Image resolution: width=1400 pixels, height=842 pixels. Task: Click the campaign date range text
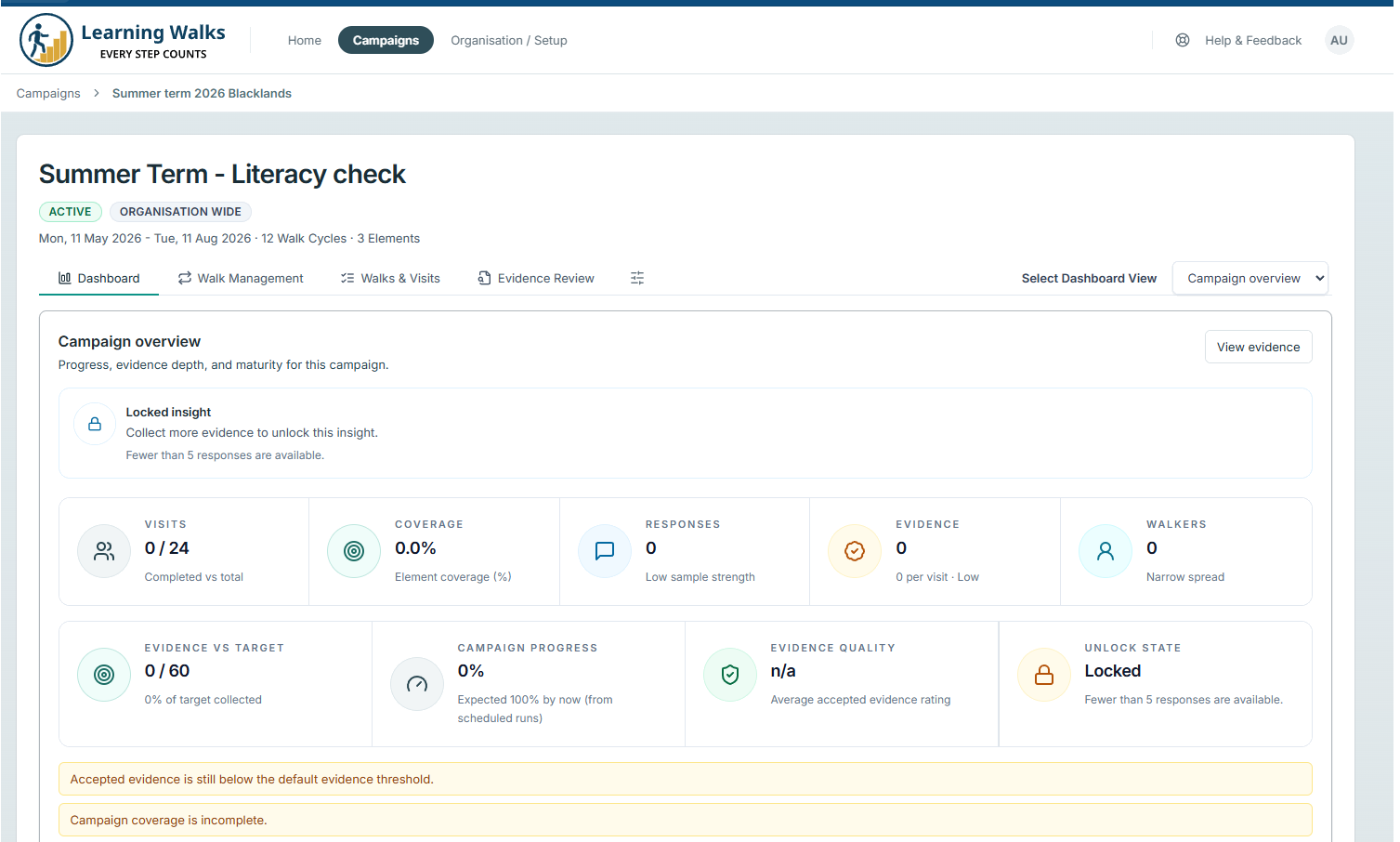145,238
